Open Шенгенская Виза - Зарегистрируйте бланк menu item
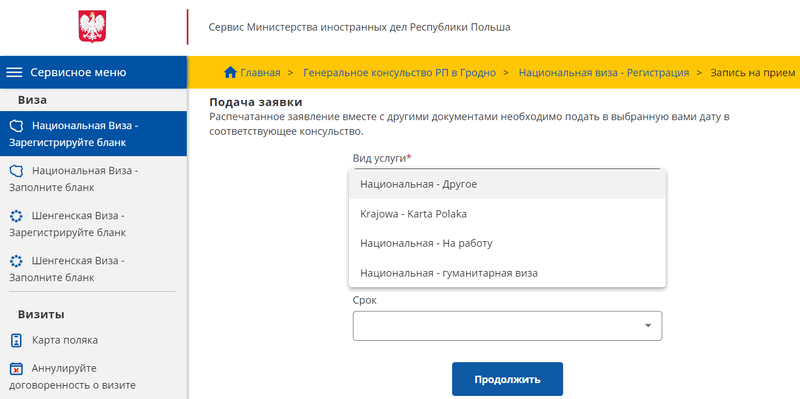This screenshot has width=800, height=399. [x=93, y=224]
